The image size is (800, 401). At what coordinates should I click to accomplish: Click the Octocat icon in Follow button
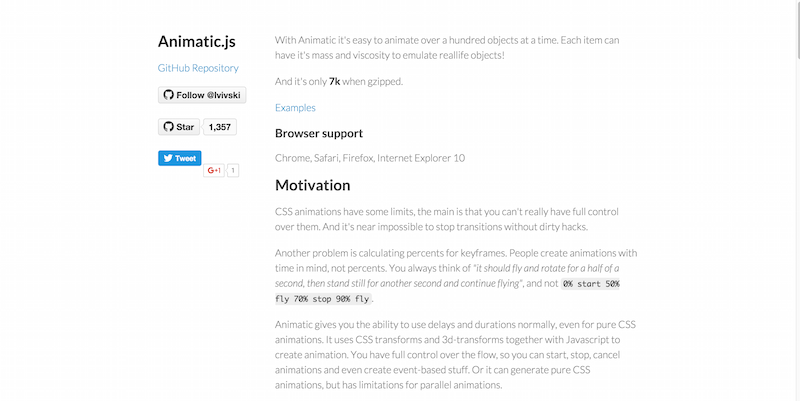tap(168, 95)
